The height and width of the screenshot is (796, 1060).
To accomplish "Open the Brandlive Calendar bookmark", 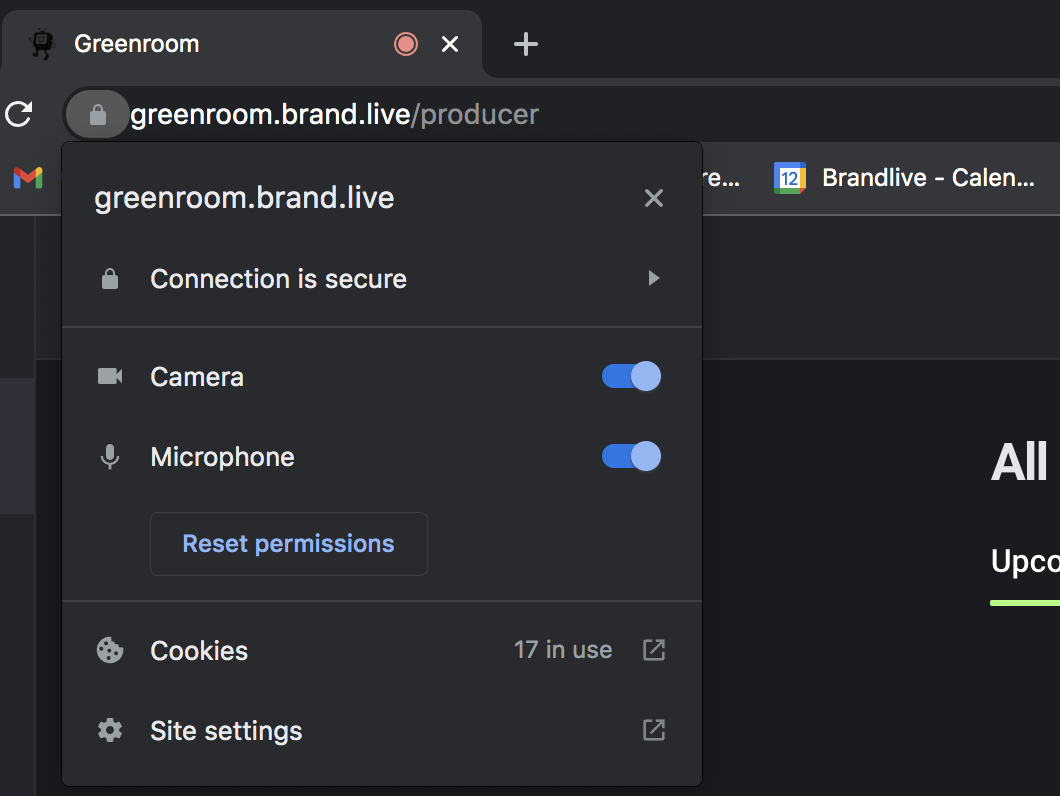I will tap(904, 178).
